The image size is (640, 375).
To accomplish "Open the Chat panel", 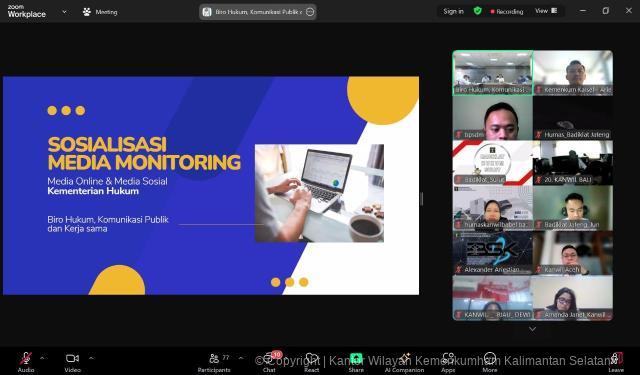I will coord(269,358).
